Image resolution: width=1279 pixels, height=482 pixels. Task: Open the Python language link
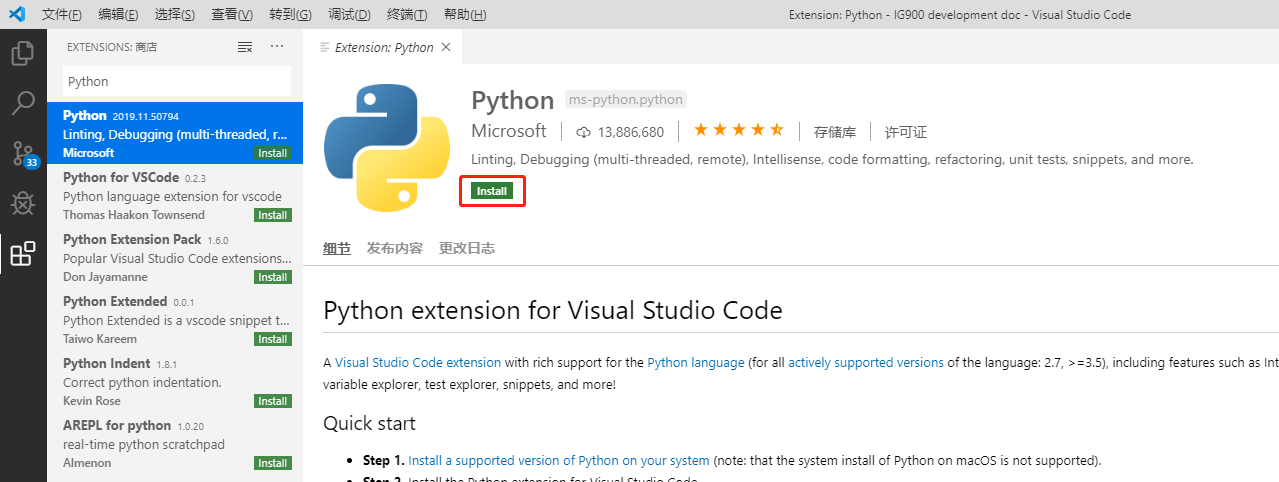(696, 363)
